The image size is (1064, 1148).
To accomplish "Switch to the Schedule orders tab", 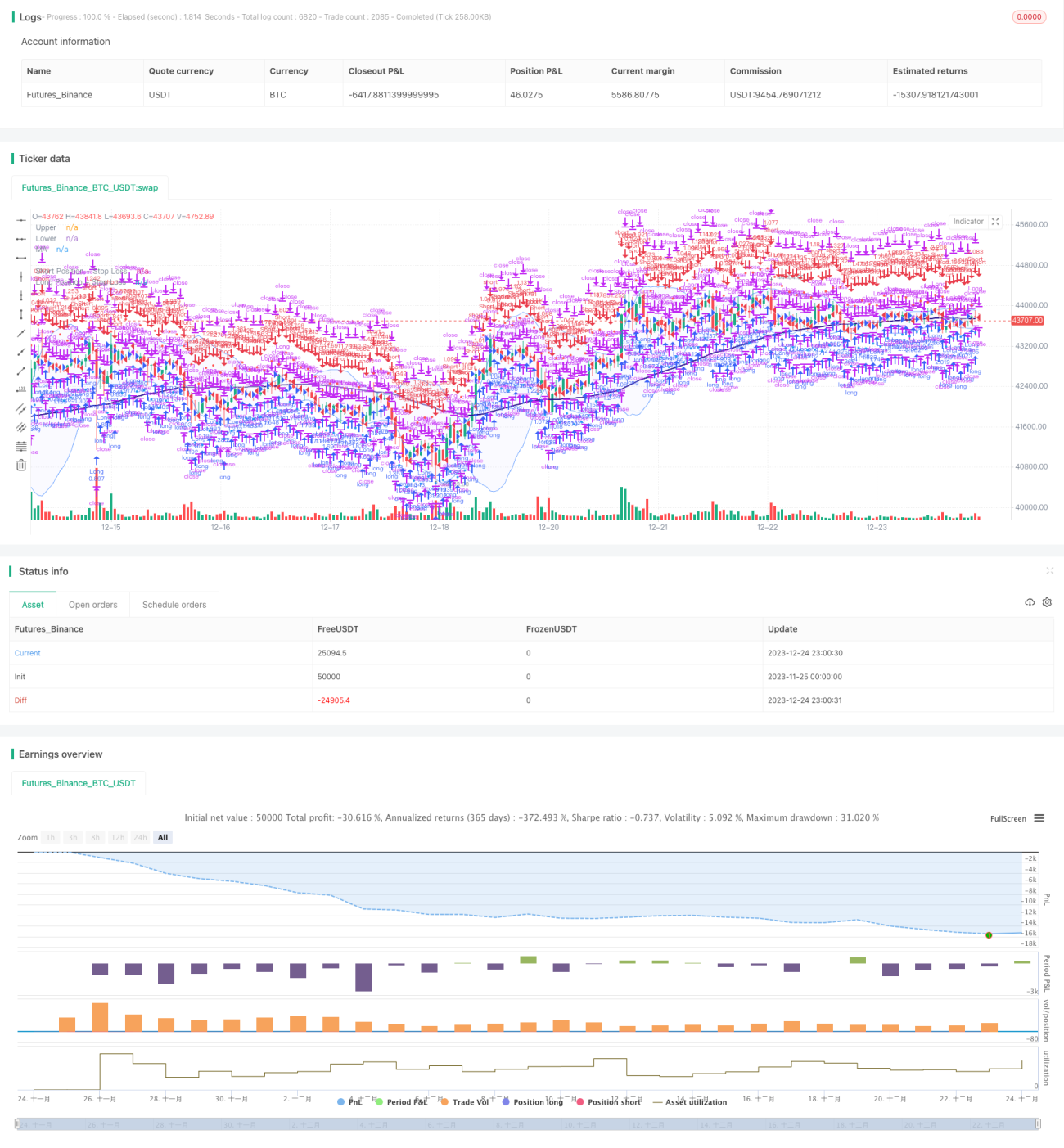I will 174,605.
